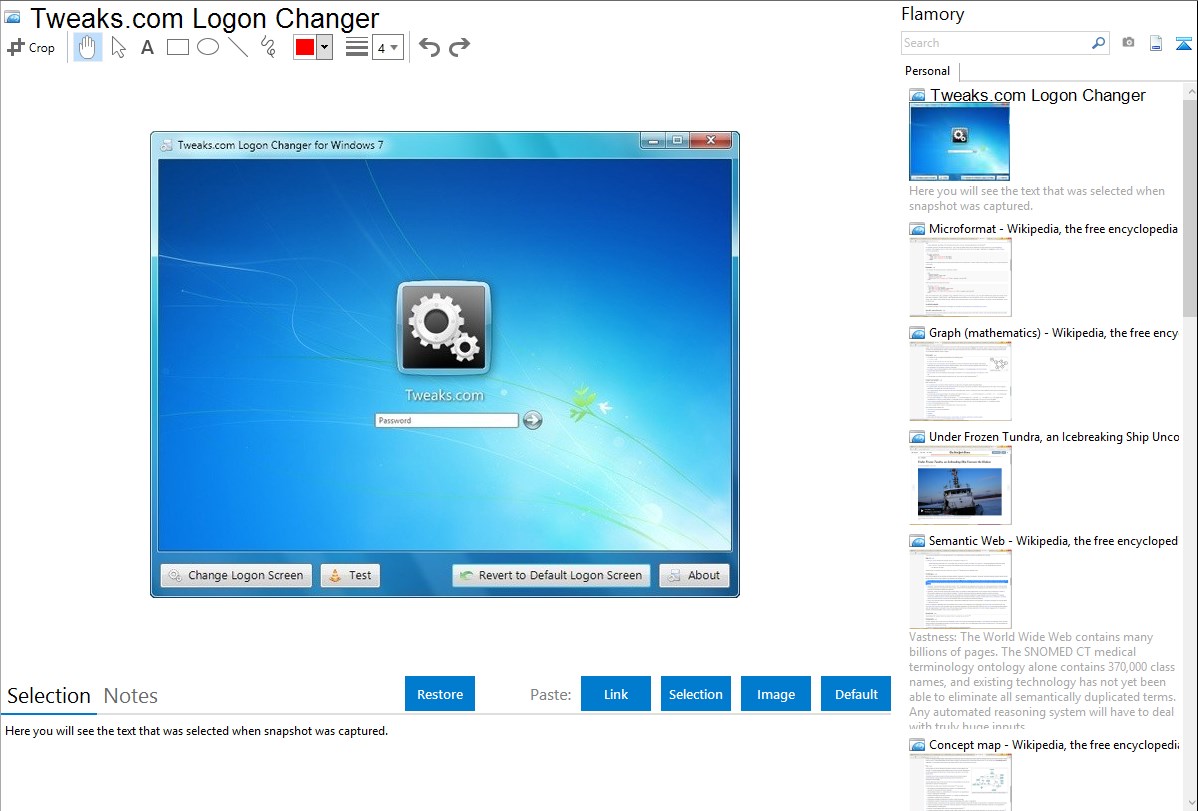Maximize the Logon Changer window in screenshot
Viewport: 1198px width, 811px height.
tap(677, 140)
